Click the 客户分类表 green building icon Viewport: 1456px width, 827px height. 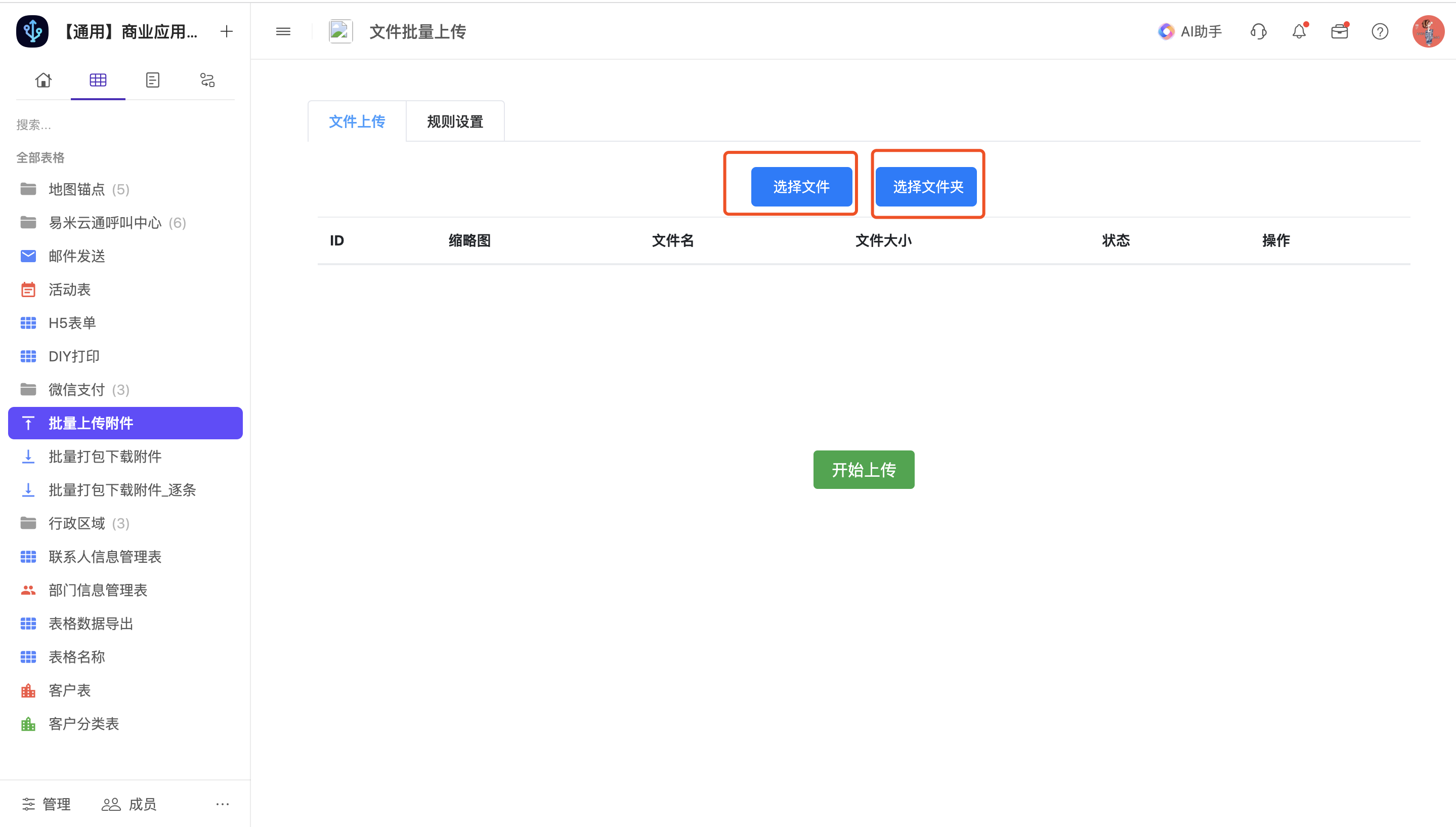(28, 724)
